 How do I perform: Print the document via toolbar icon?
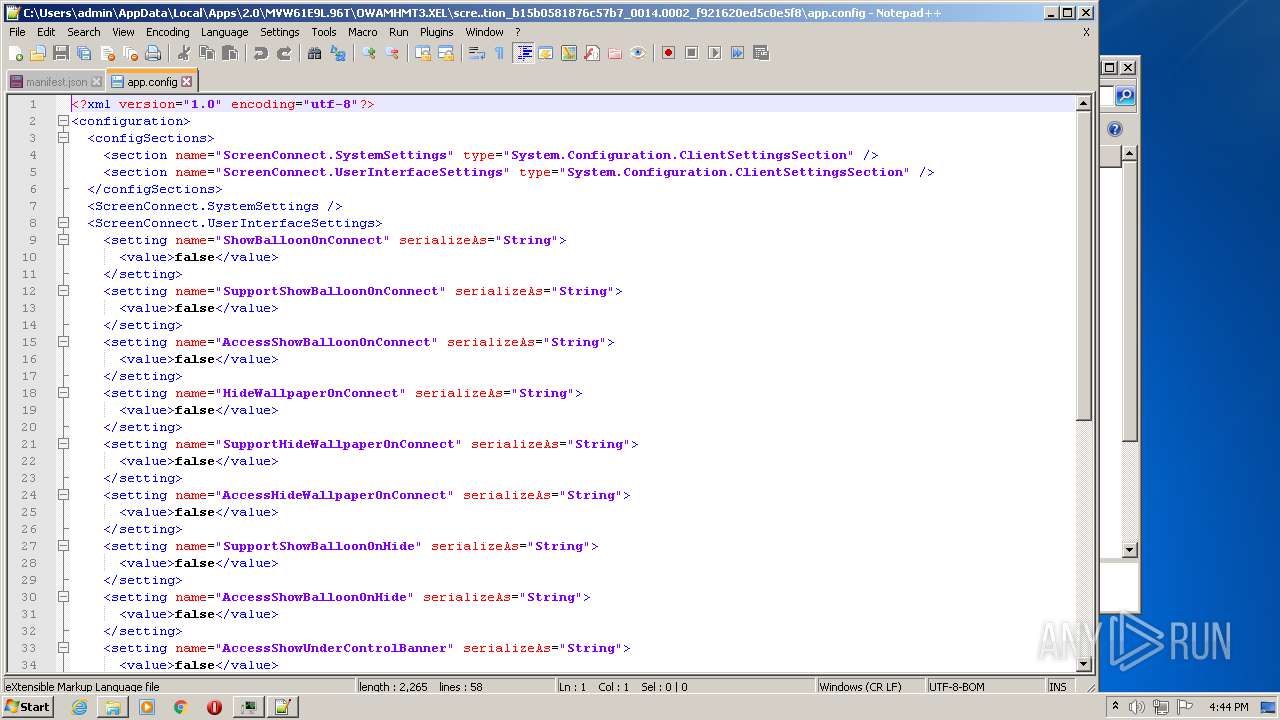(x=153, y=53)
